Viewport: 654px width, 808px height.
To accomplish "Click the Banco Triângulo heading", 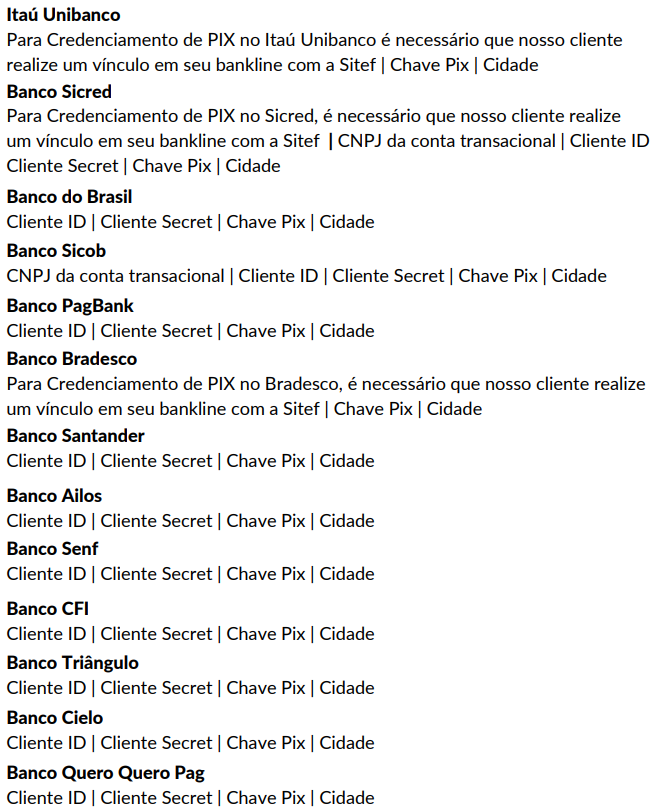I will coord(73,663).
